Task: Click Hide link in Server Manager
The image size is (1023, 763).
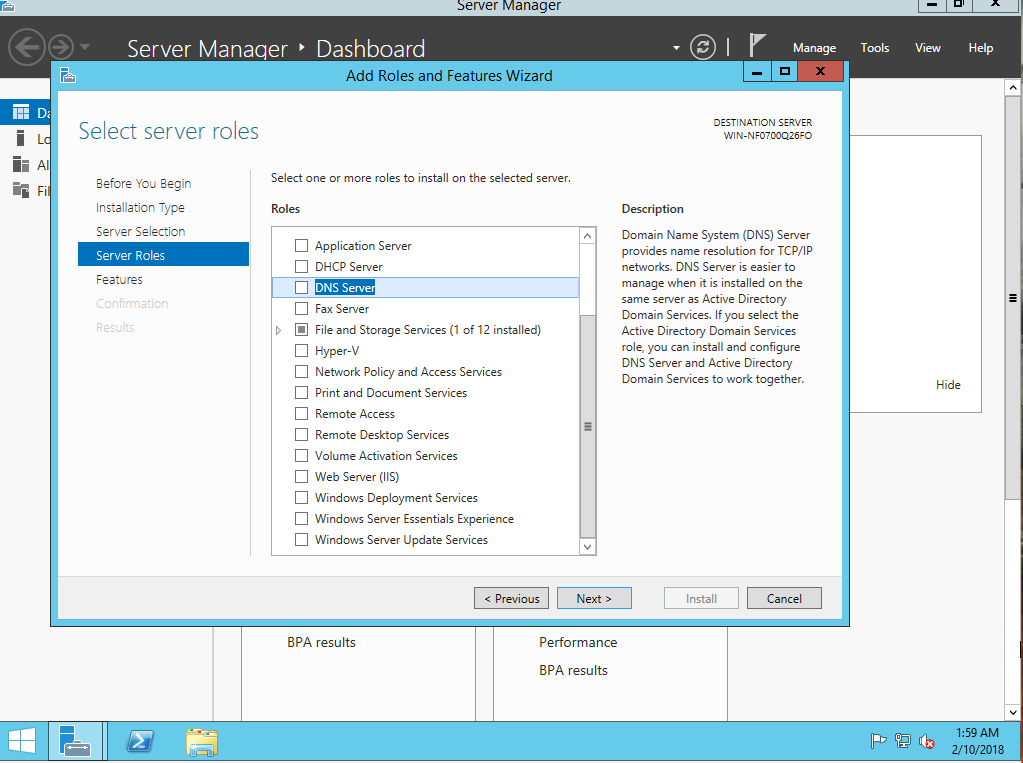Action: [x=948, y=385]
